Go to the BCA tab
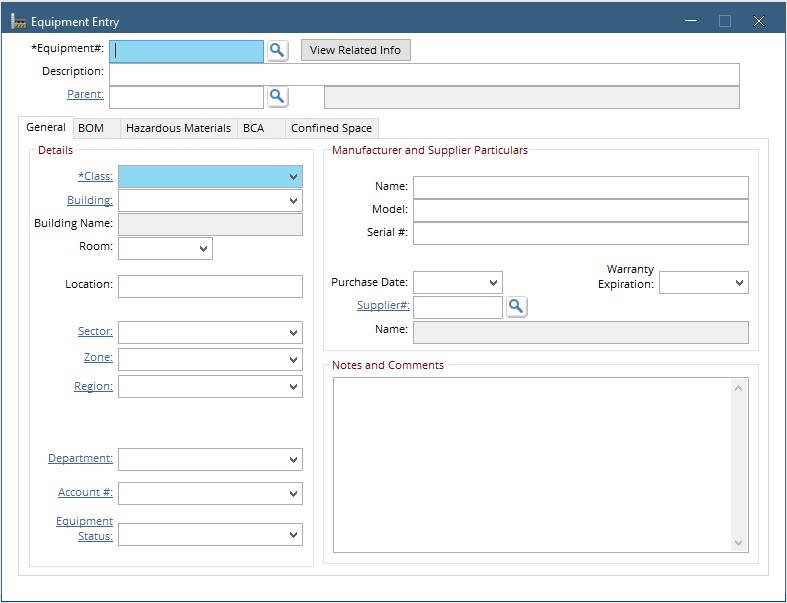787x603 pixels. [x=254, y=128]
